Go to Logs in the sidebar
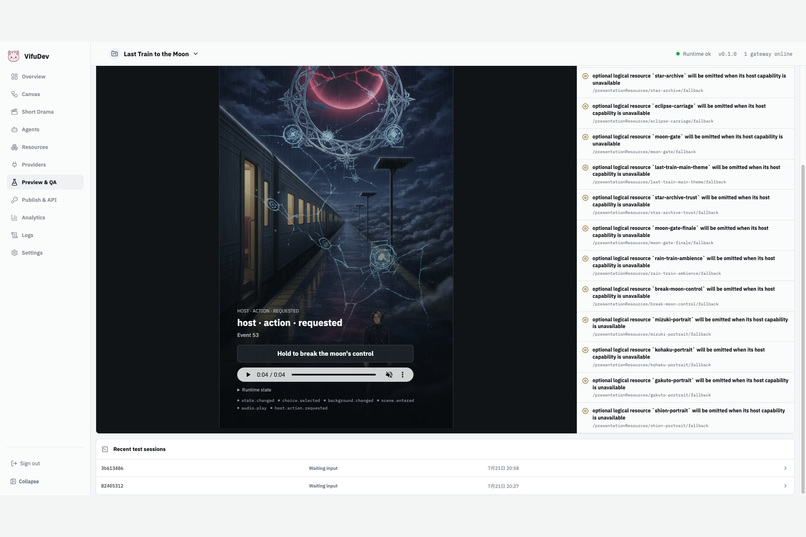This screenshot has width=806, height=537. click(27, 235)
